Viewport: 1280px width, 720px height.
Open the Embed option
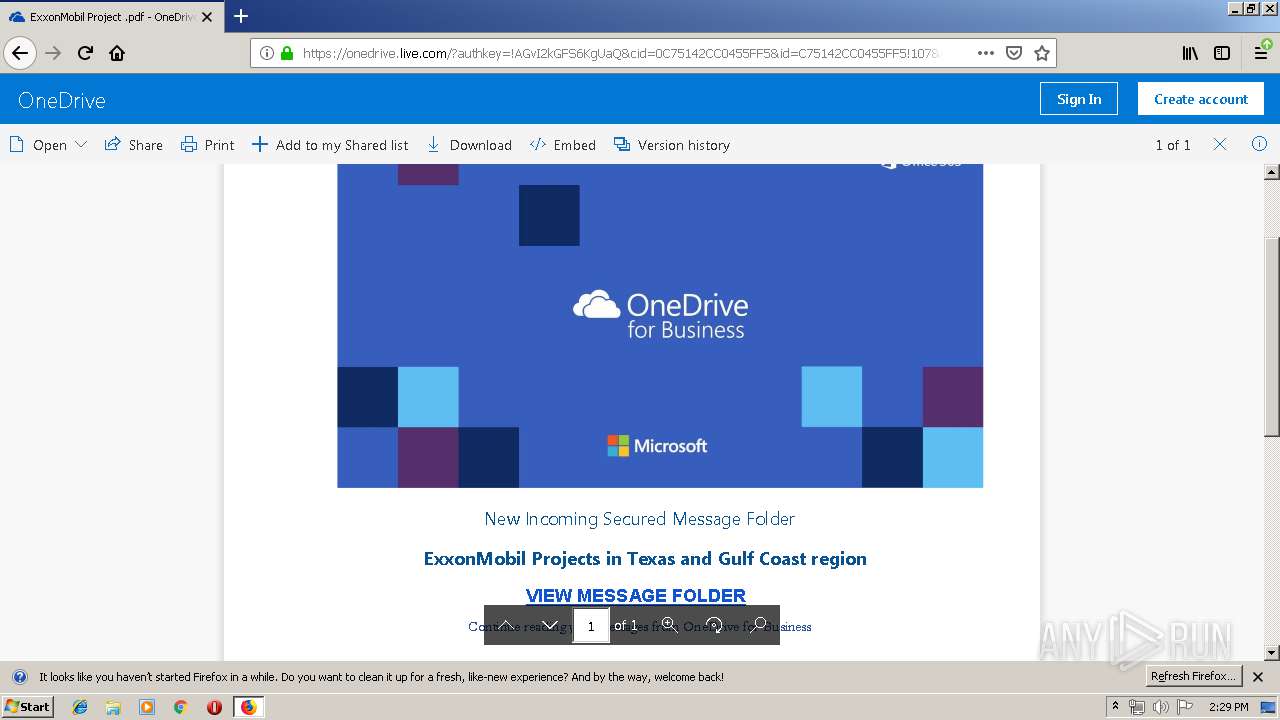[x=563, y=145]
